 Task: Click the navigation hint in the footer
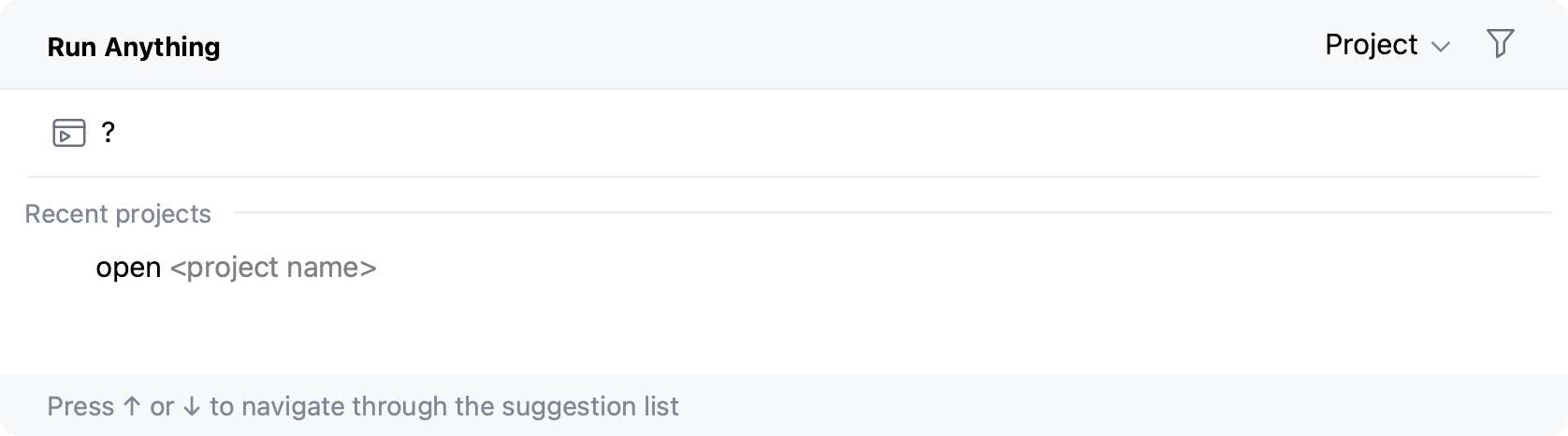click(x=363, y=407)
